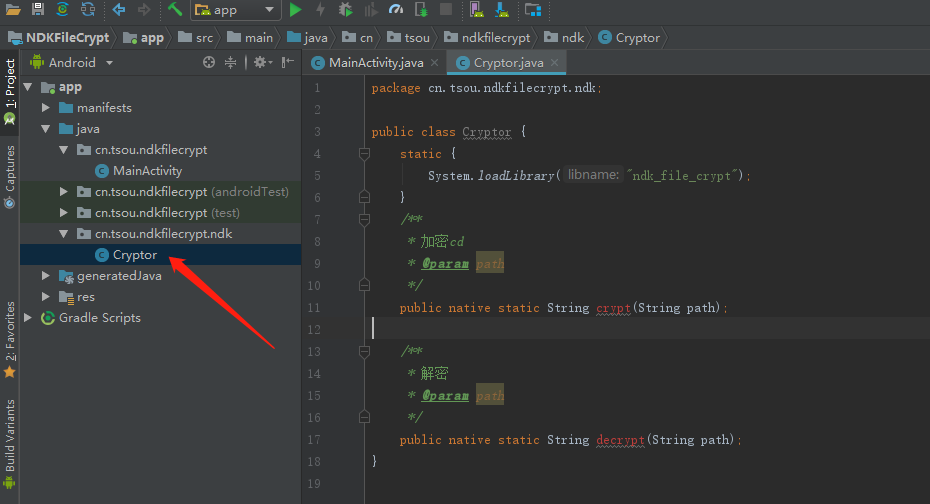Click NDKFileCrypt in the breadcrumb
This screenshot has width=930, height=504.
pos(59,38)
